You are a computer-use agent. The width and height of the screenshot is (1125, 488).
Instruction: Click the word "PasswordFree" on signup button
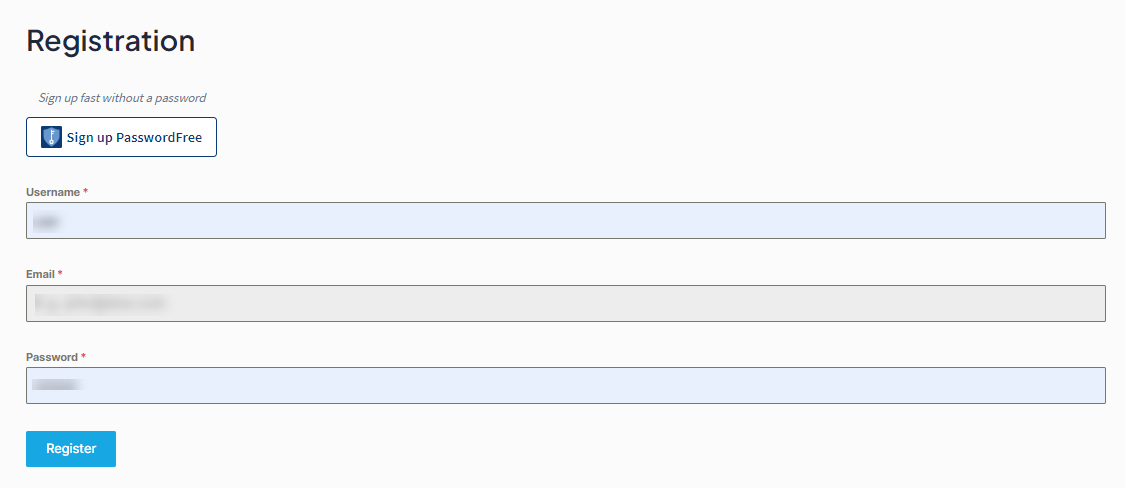click(x=158, y=138)
